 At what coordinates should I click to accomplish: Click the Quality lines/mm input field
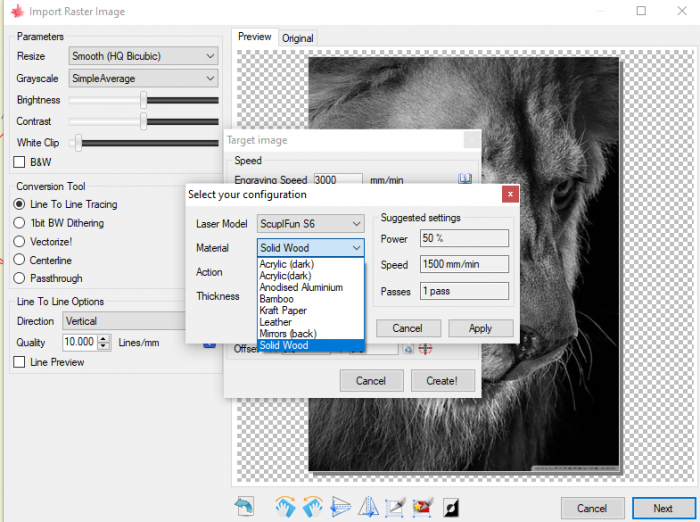79,342
